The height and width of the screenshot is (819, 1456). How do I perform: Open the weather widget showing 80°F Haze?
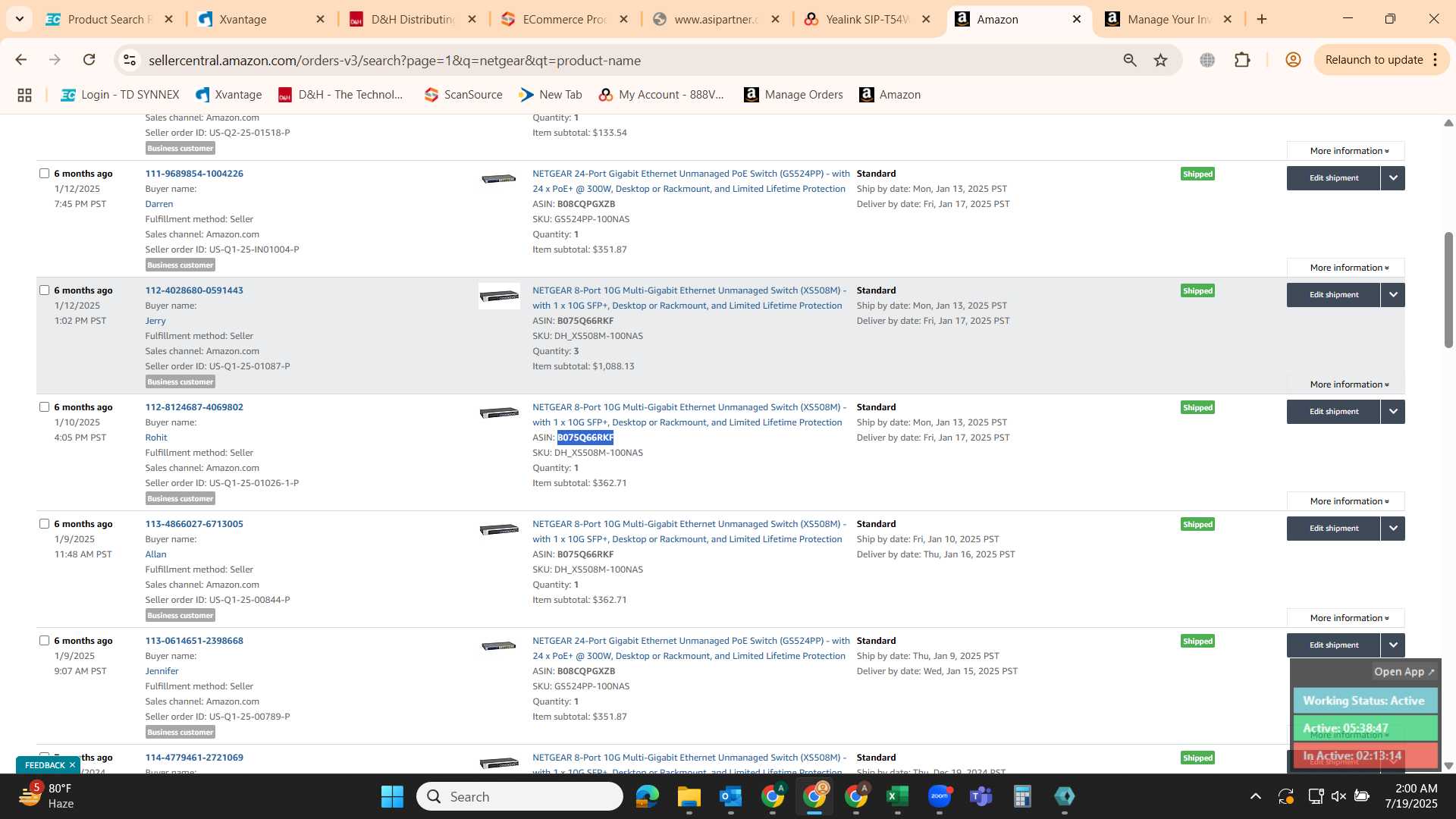47,796
